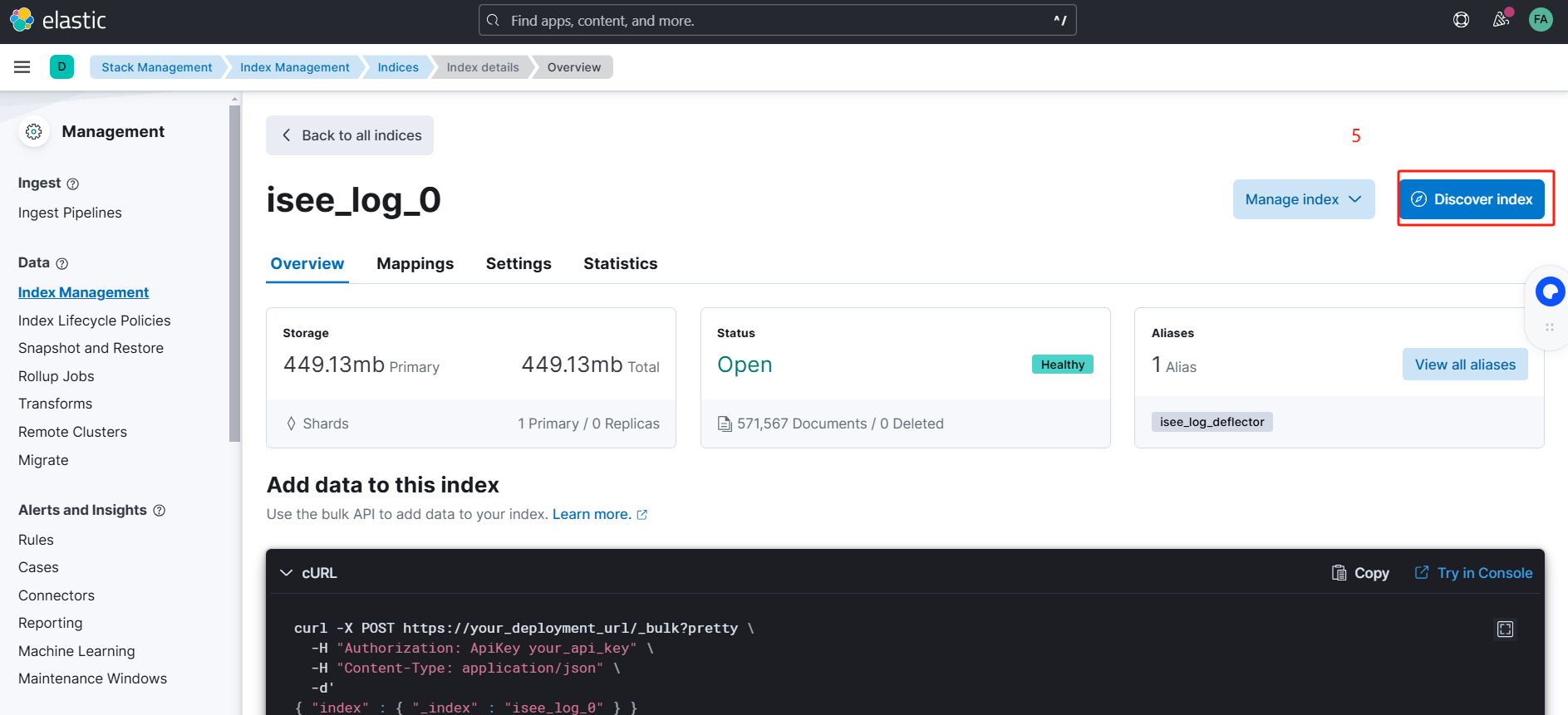Open the newsfeed notifications icon

(1501, 19)
